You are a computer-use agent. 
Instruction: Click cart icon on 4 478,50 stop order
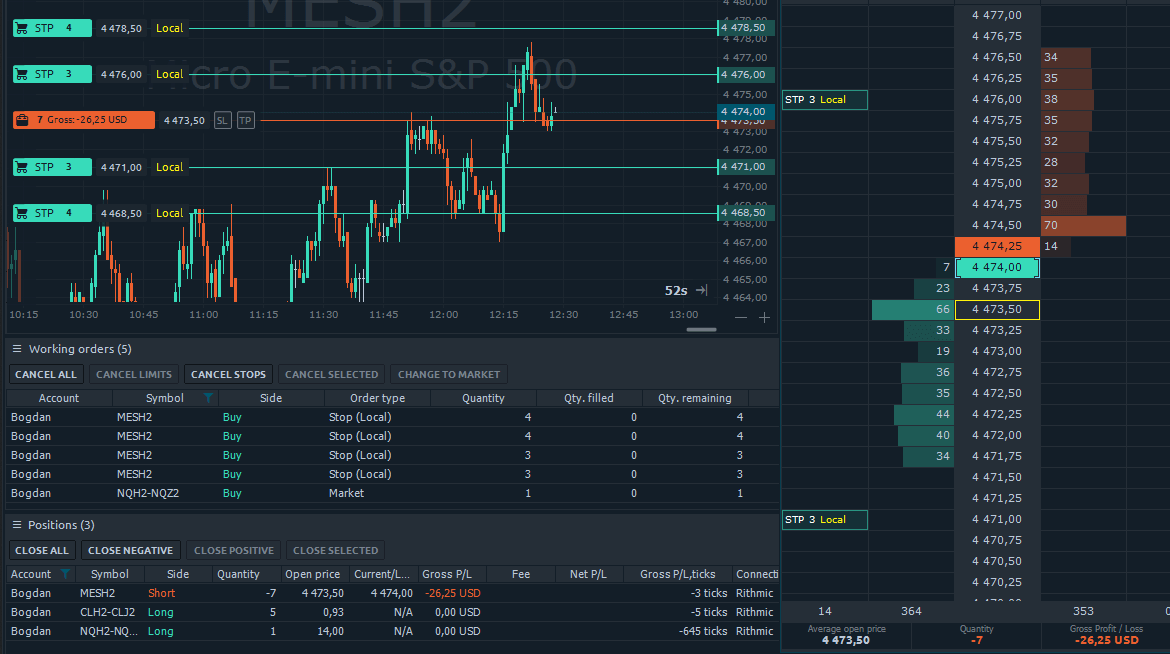pos(22,29)
